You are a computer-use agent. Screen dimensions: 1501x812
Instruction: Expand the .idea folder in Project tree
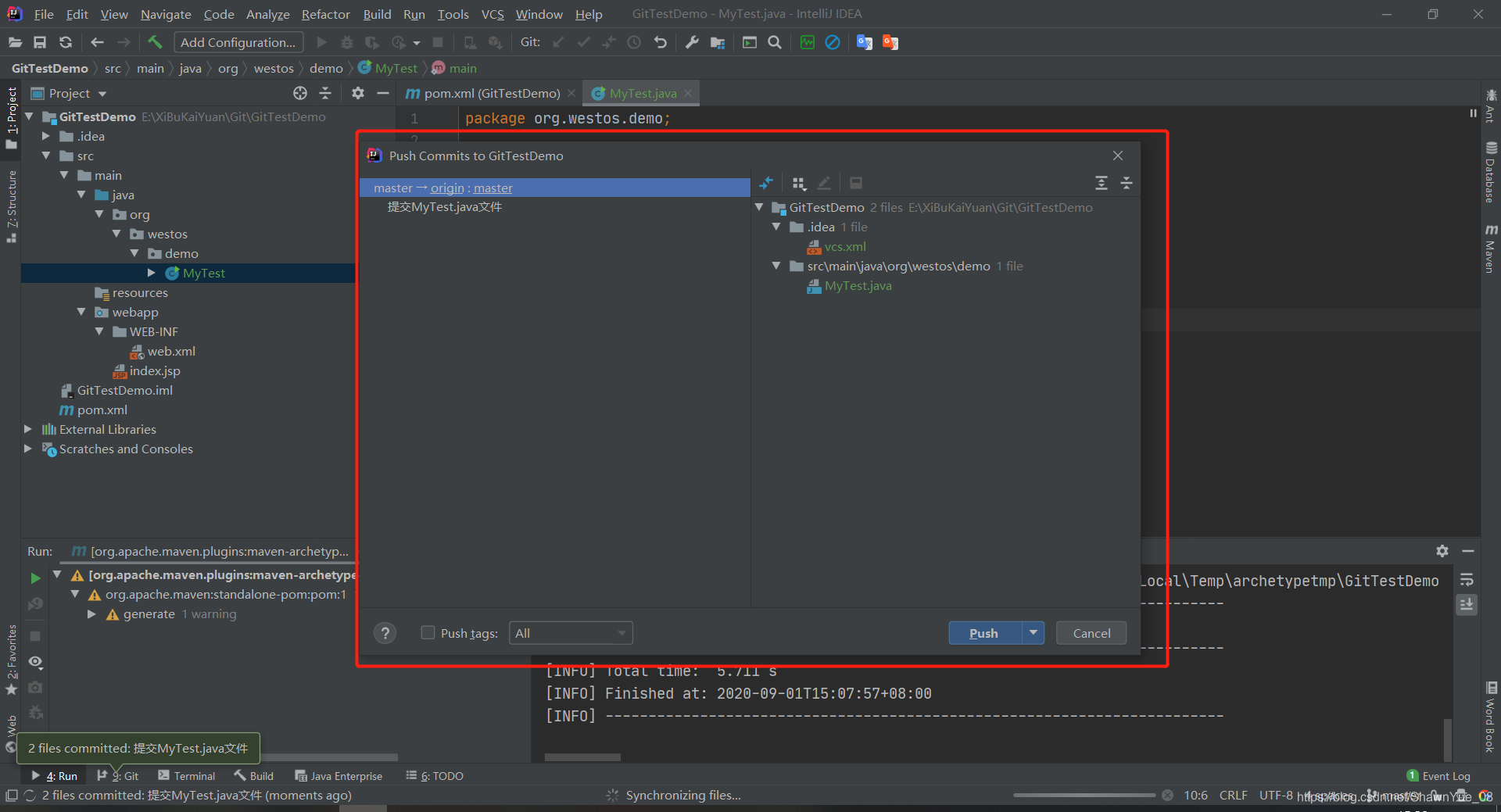pyautogui.click(x=46, y=136)
